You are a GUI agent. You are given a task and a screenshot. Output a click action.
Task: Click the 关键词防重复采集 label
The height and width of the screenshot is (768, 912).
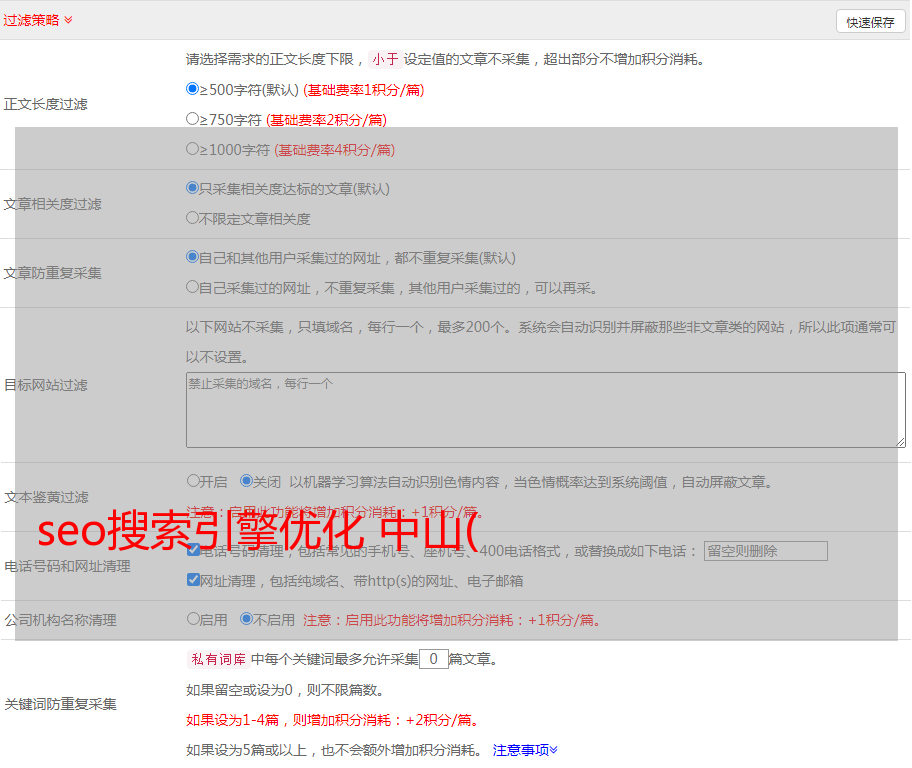click(x=60, y=705)
